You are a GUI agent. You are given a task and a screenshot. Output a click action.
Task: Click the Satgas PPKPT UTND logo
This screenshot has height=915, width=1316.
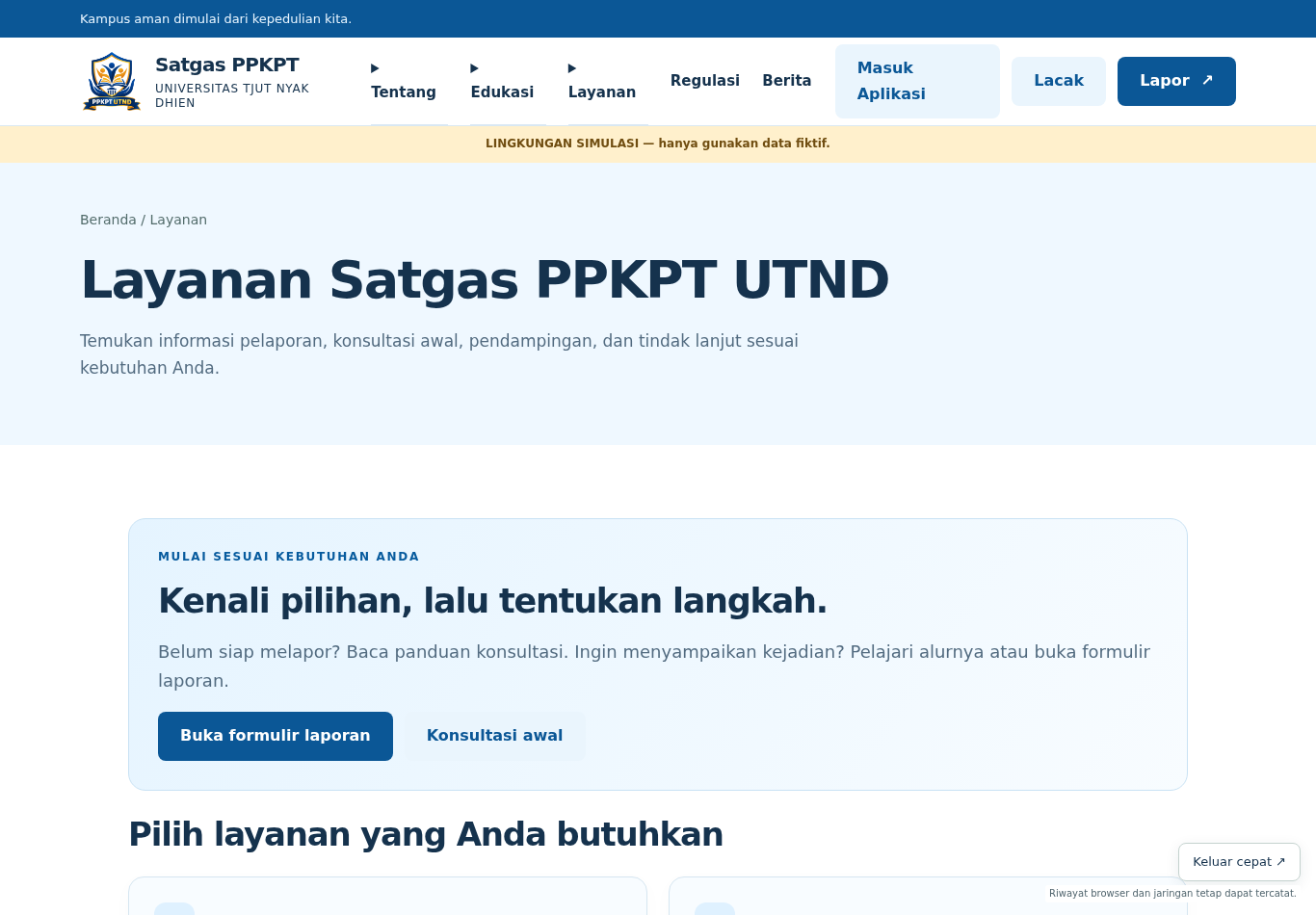[112, 82]
